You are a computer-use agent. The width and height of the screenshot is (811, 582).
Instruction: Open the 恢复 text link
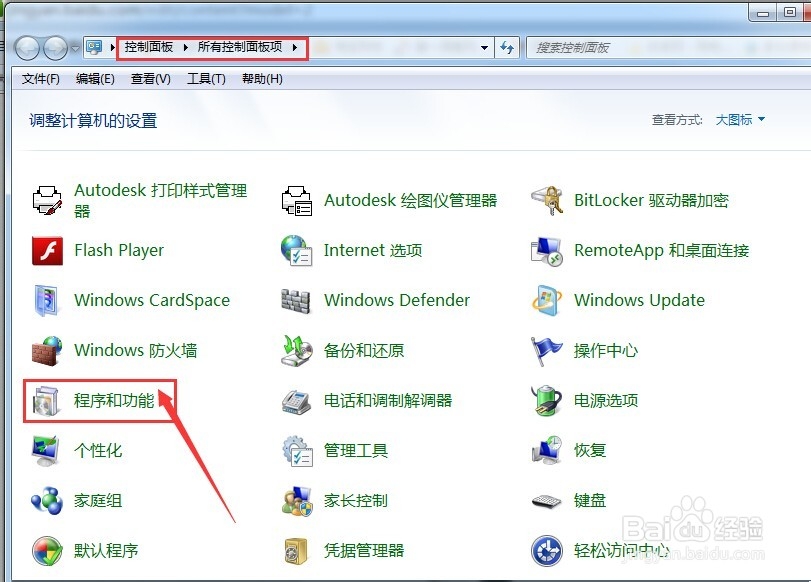590,451
